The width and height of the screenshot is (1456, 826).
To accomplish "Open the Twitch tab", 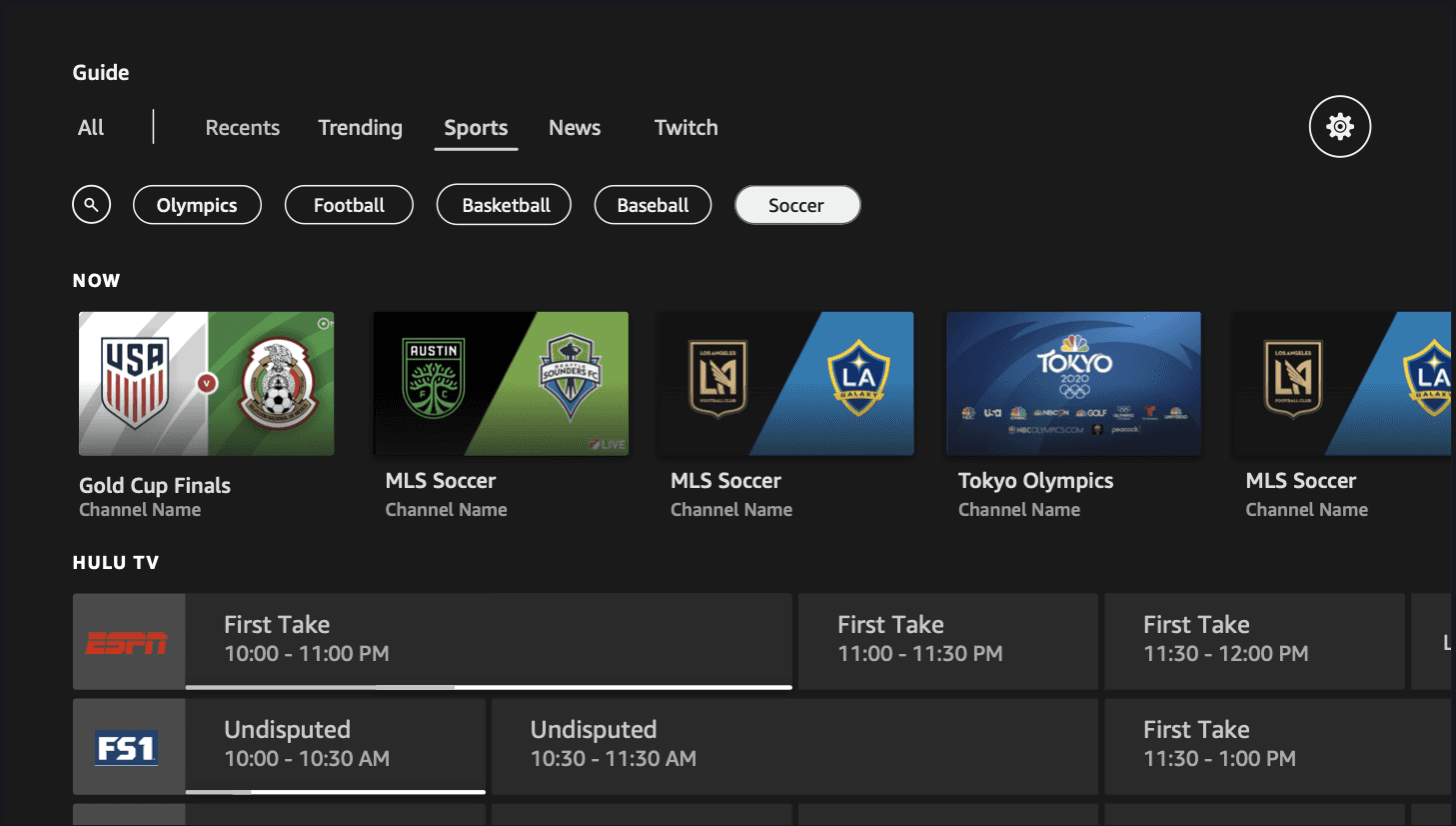I will pos(686,128).
